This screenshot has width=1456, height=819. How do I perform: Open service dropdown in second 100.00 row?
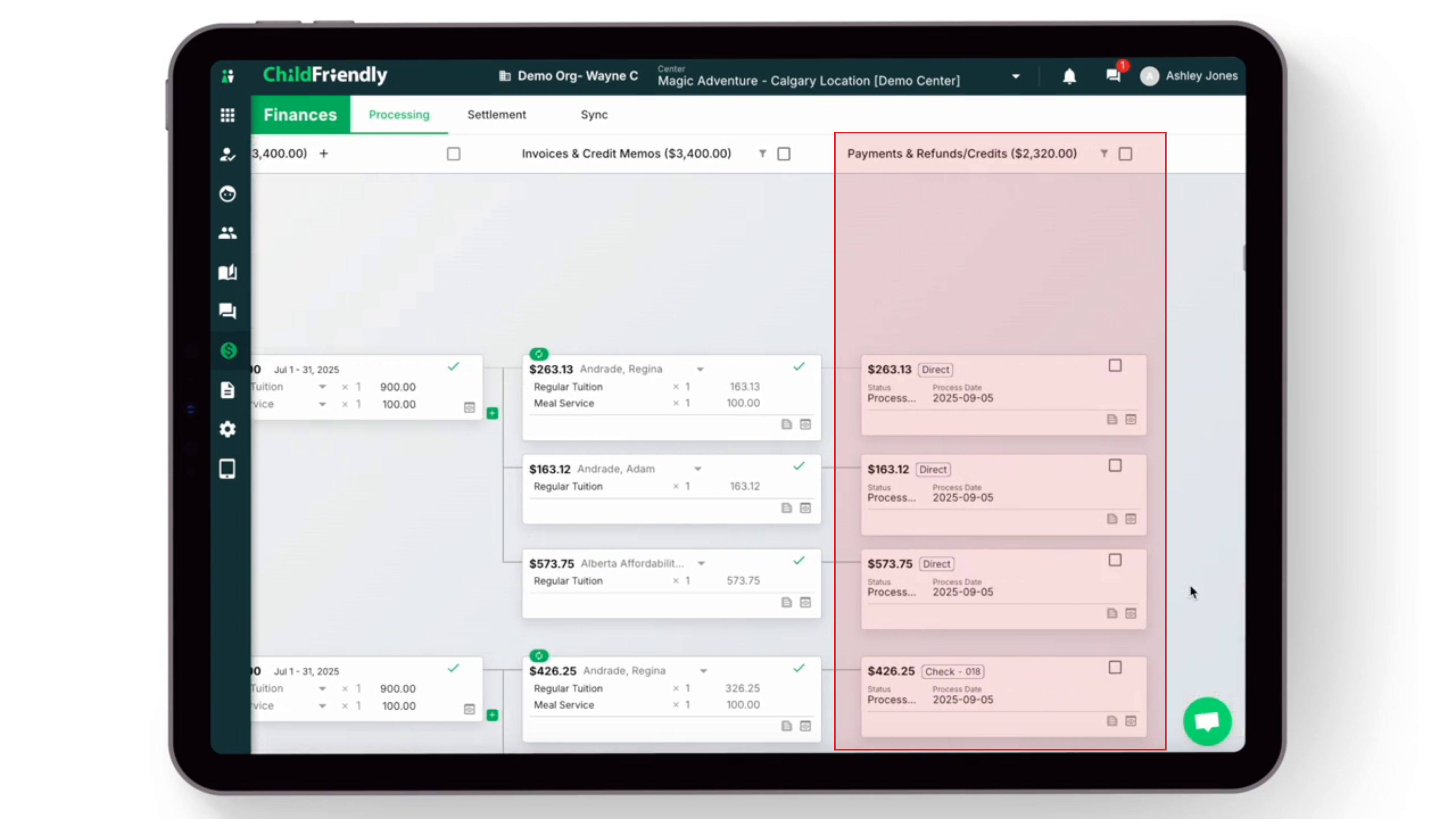point(322,707)
